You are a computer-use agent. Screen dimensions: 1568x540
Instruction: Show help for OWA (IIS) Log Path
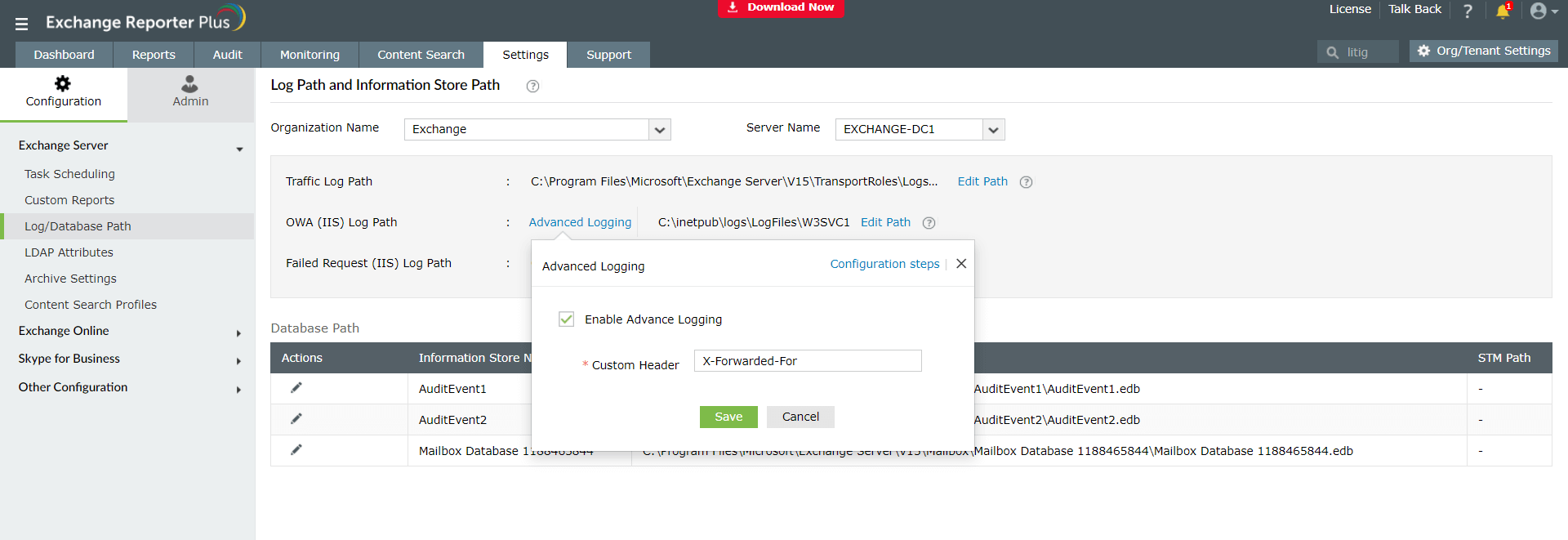pos(929,223)
